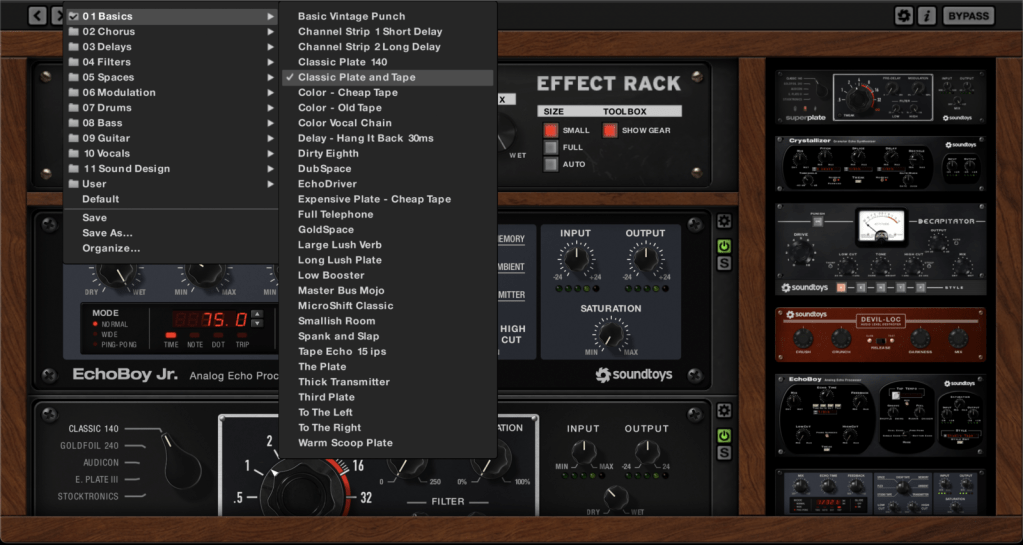Click the BYPASS button
The width and height of the screenshot is (1023, 545).
pyautogui.click(x=968, y=15)
